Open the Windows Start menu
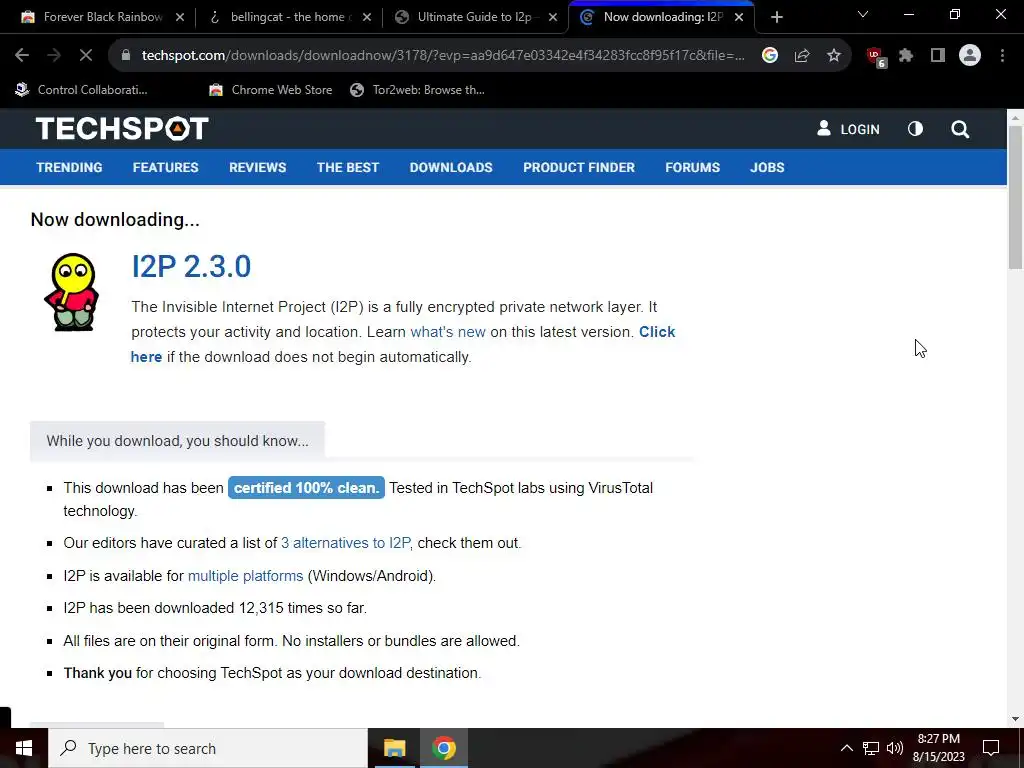Viewport: 1024px width, 768px height. coord(24,748)
